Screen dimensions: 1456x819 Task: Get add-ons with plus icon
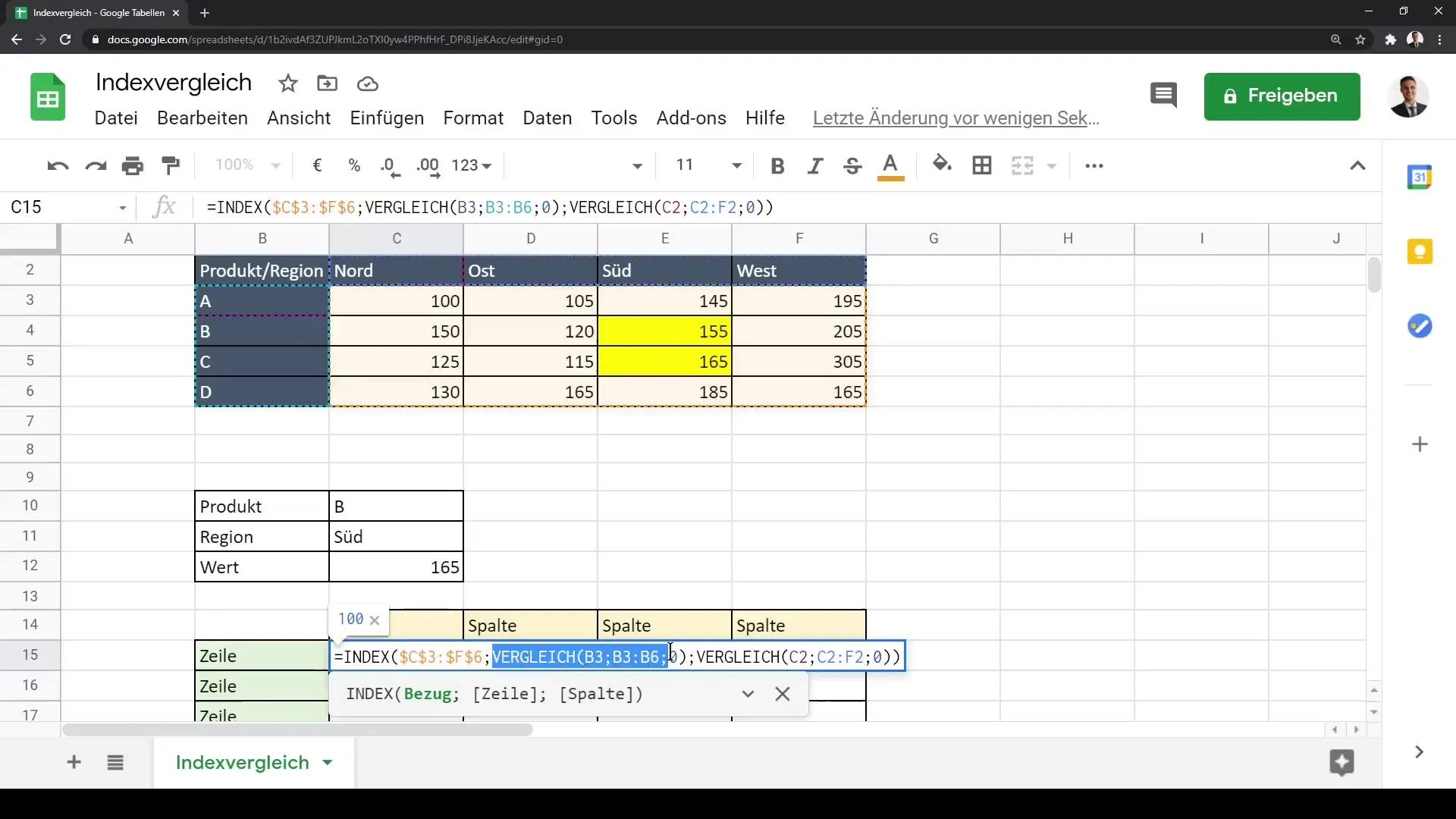pyautogui.click(x=1420, y=444)
